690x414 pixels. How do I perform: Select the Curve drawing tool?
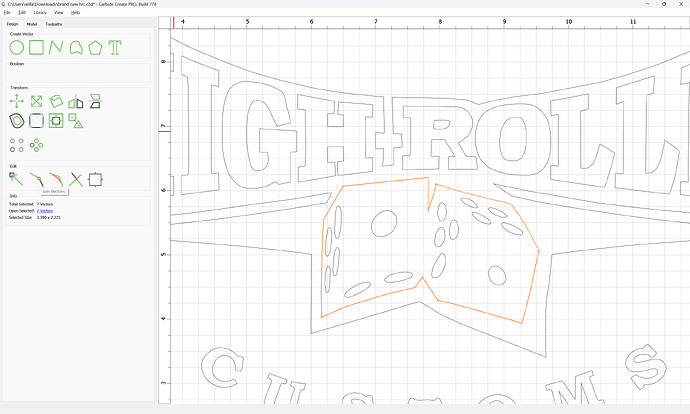(76, 48)
